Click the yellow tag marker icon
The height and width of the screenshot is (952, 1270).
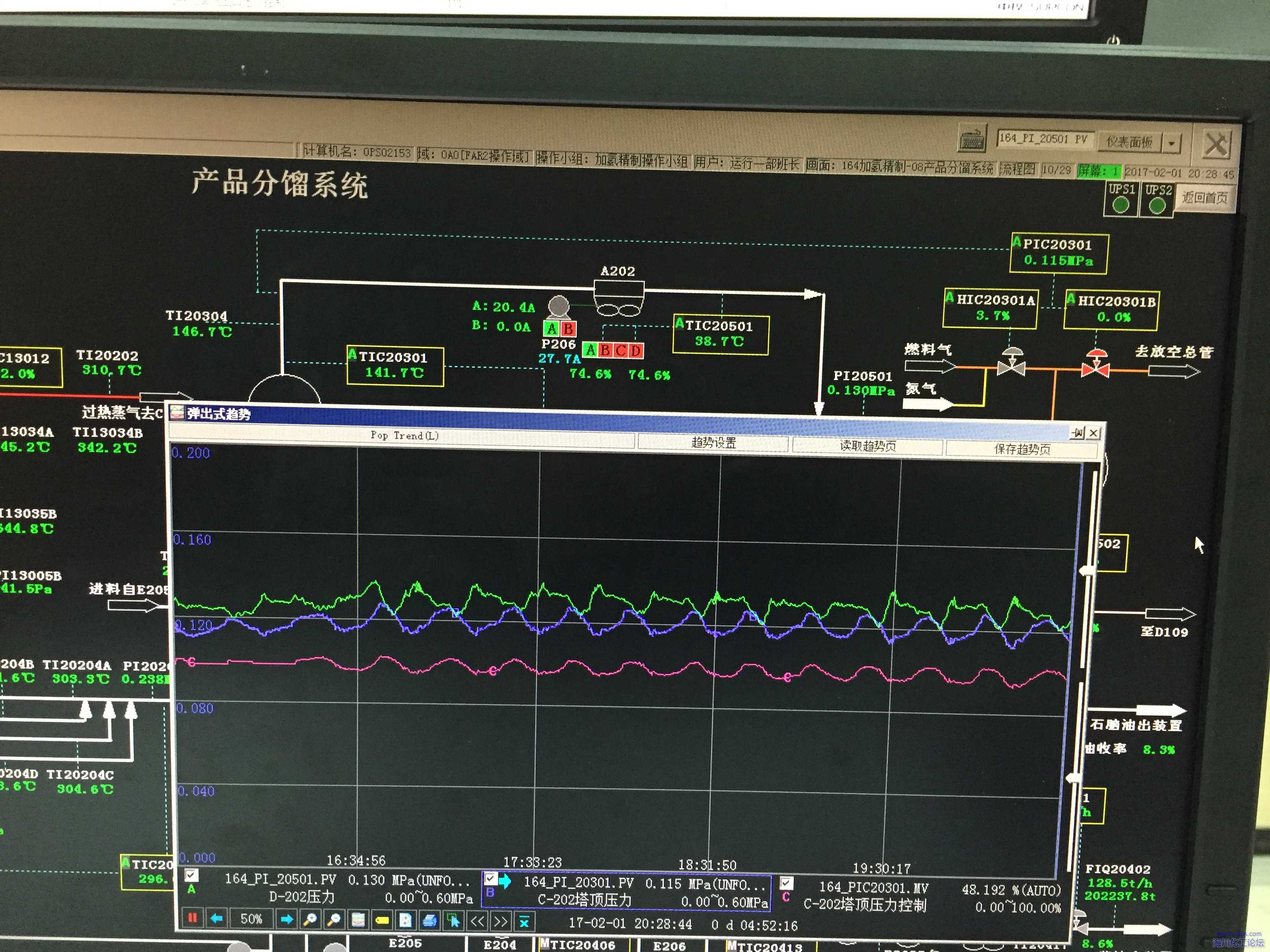click(x=382, y=921)
